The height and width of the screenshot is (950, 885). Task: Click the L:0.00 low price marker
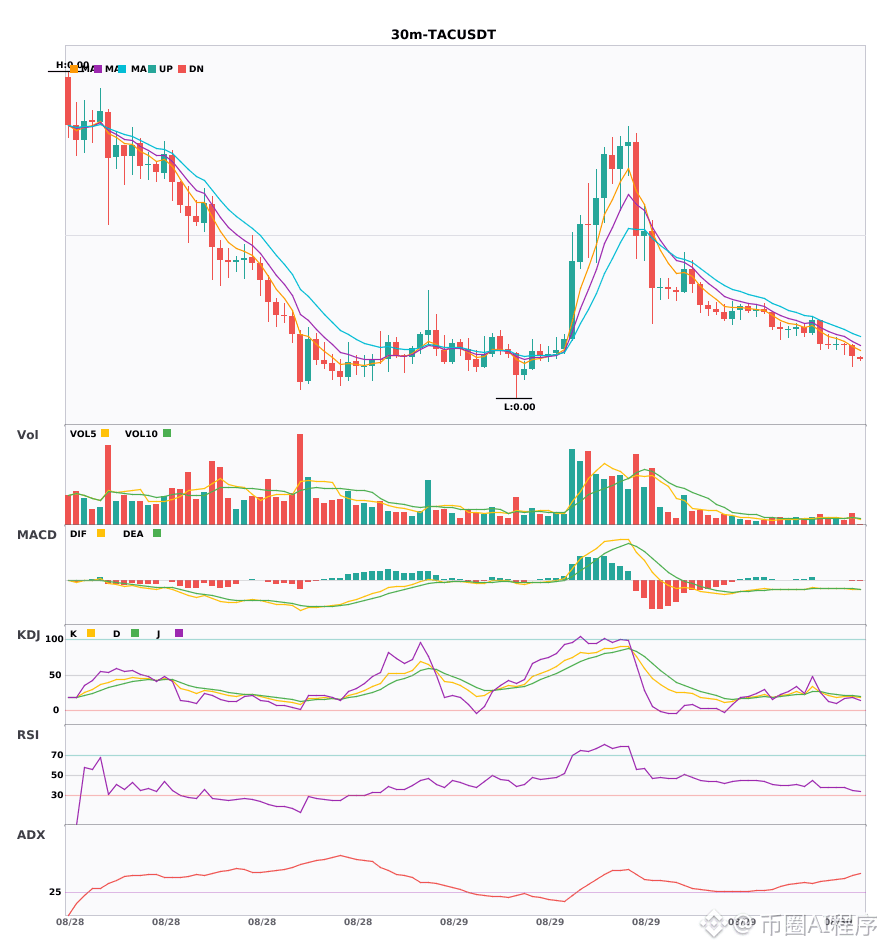[x=520, y=407]
